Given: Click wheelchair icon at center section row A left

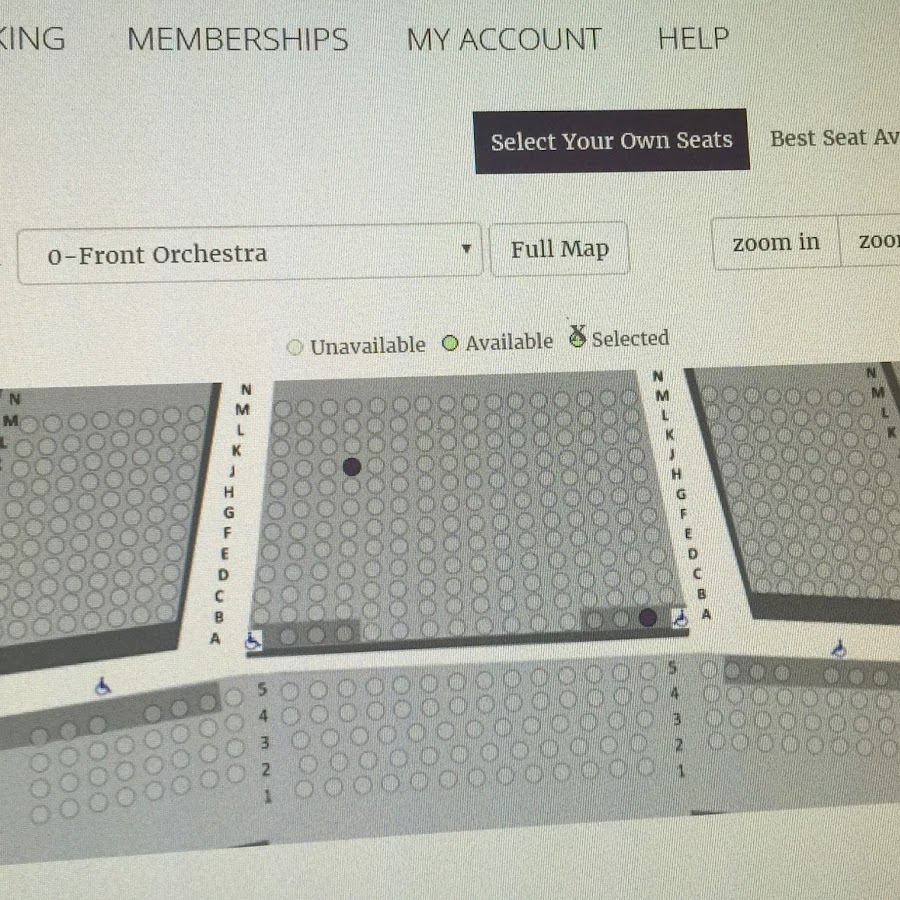Looking at the screenshot, I should click(x=253, y=641).
